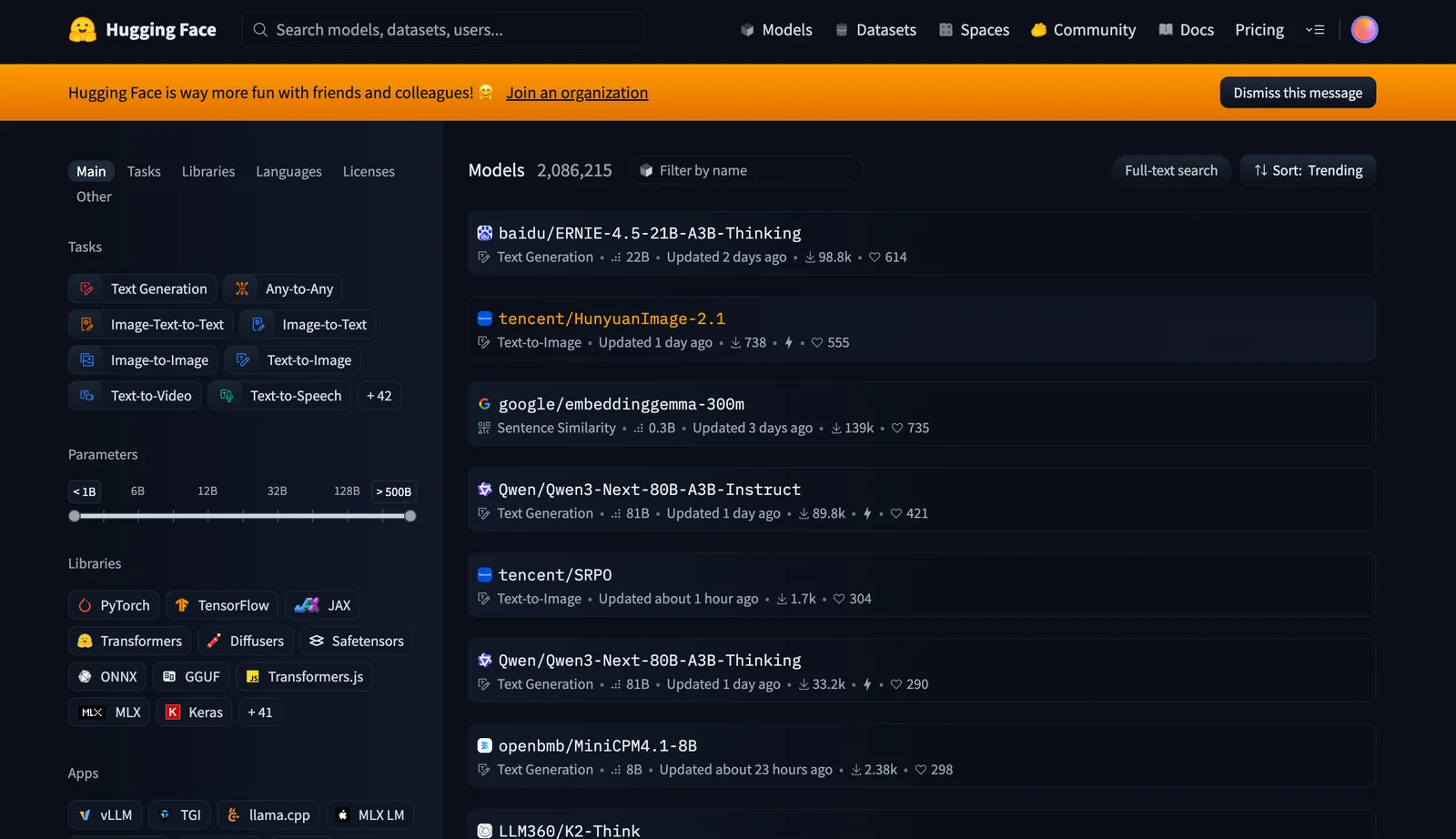Image resolution: width=1456 pixels, height=839 pixels.
Task: Filter by vLLM app
Action: point(105,814)
